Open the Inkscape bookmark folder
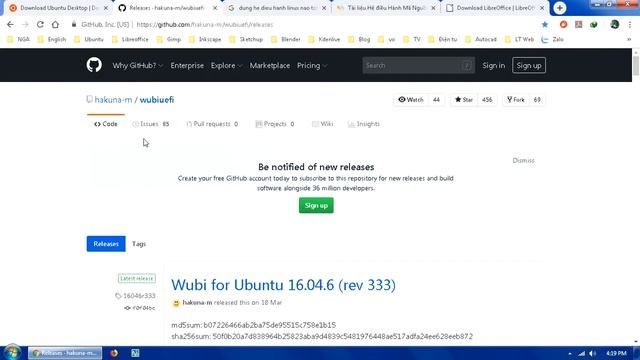Image resolution: width=640 pixels, height=360 pixels. pos(205,40)
